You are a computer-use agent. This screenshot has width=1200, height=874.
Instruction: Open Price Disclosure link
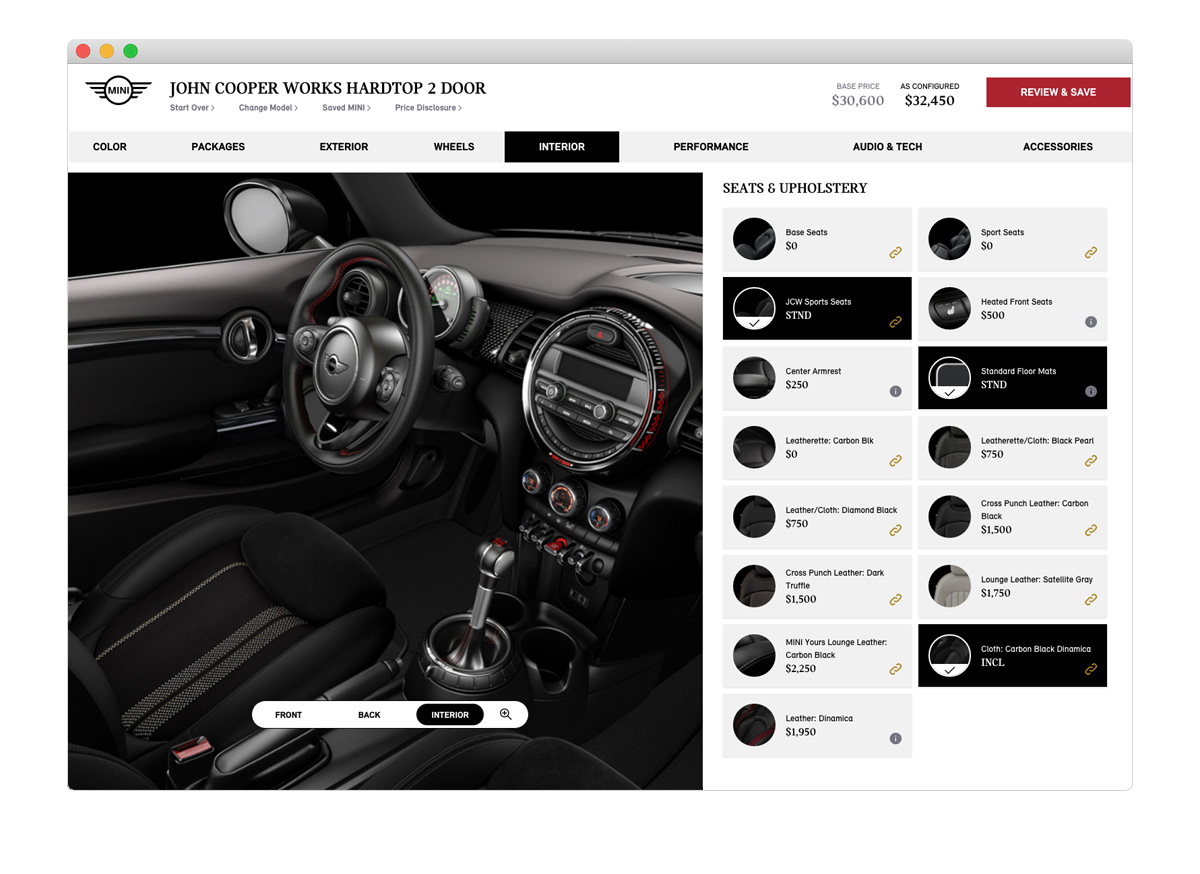point(428,108)
